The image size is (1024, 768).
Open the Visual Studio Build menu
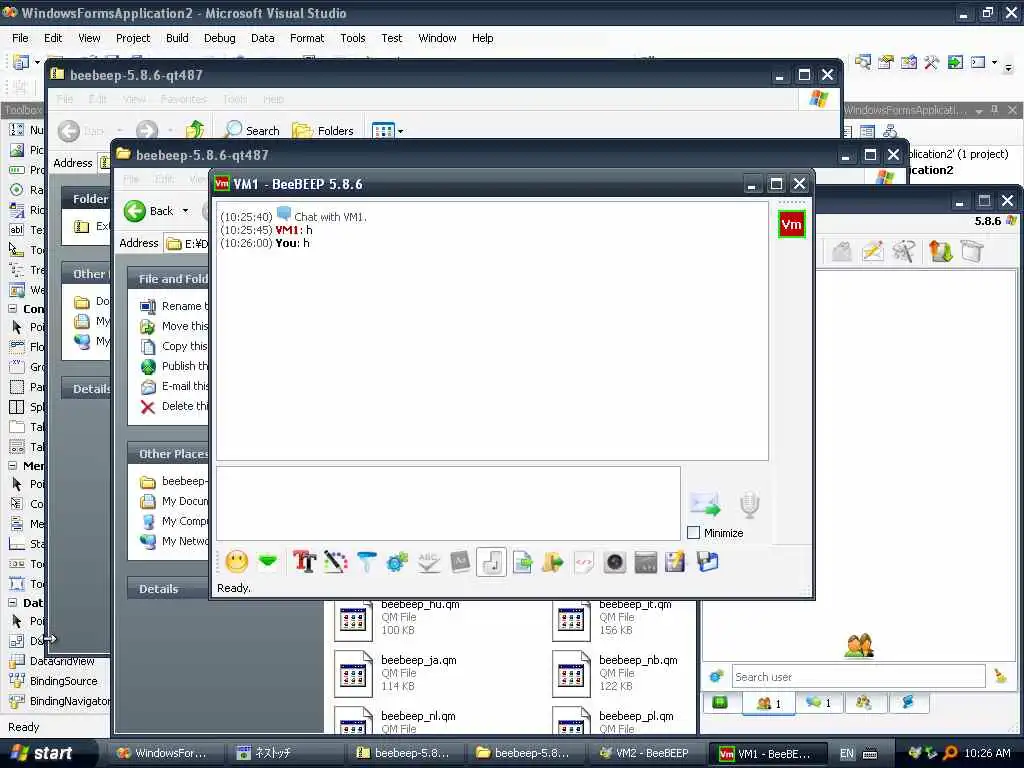click(x=177, y=38)
